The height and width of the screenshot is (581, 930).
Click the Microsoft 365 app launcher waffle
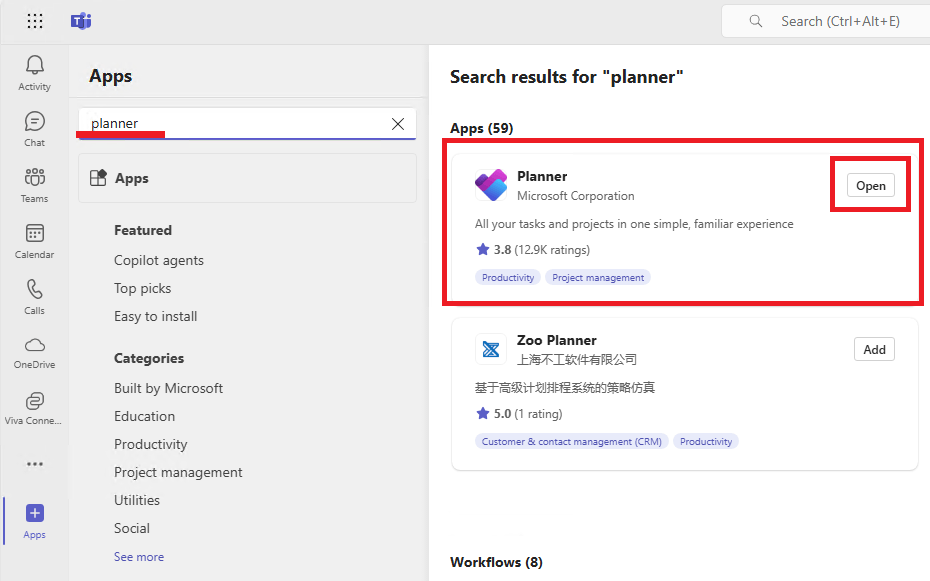34,21
